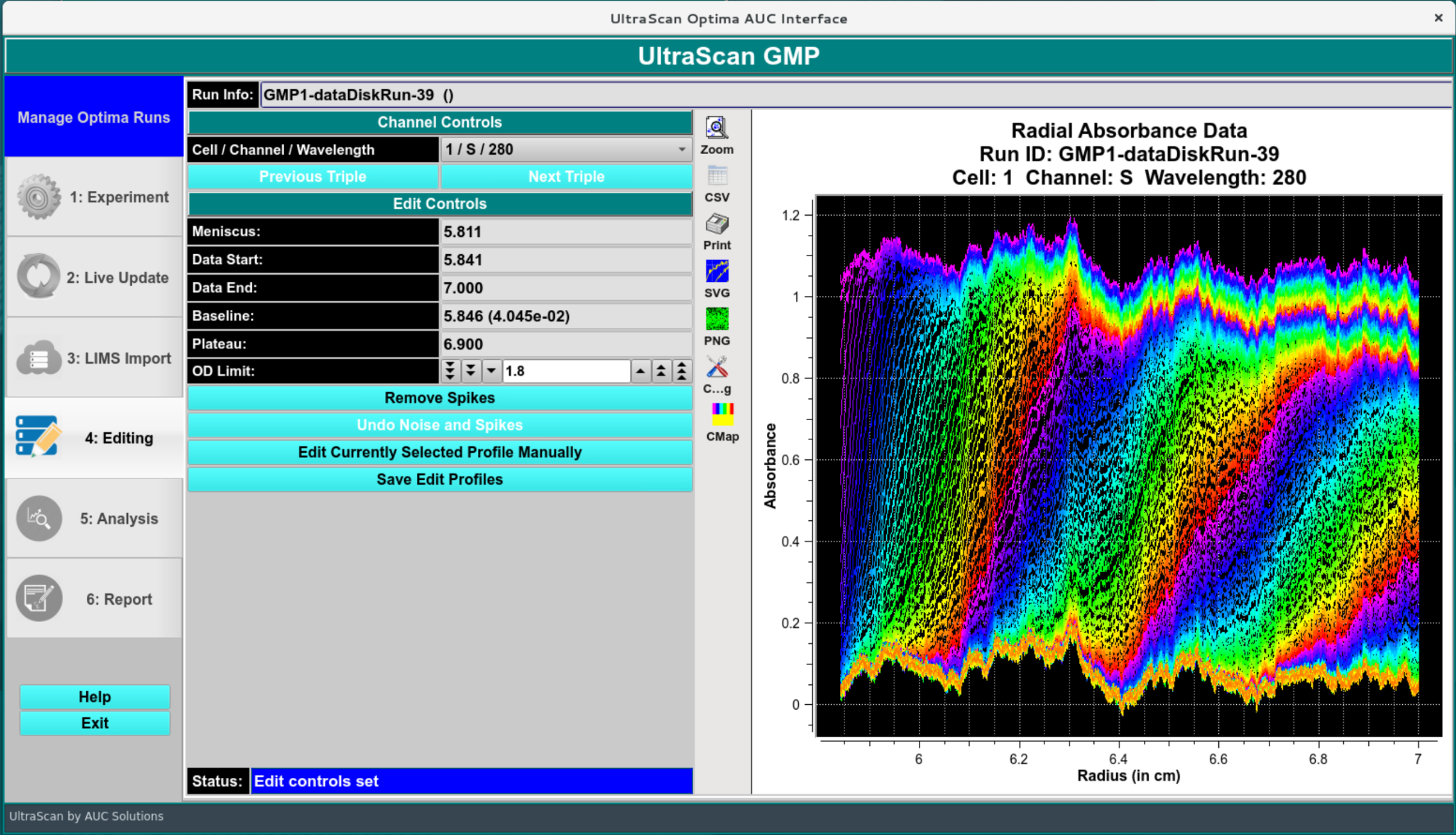Click triple up arrow of OD Limit

click(x=682, y=371)
